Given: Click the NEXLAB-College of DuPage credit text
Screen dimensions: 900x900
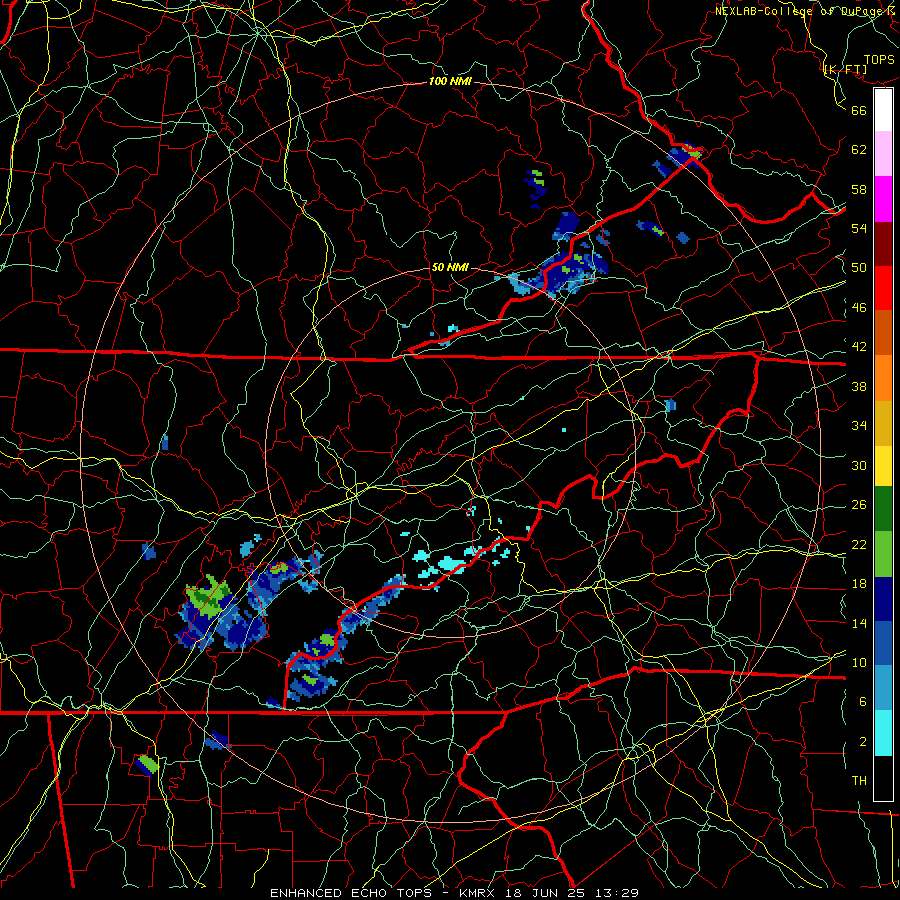Looking at the screenshot, I should [x=806, y=10].
